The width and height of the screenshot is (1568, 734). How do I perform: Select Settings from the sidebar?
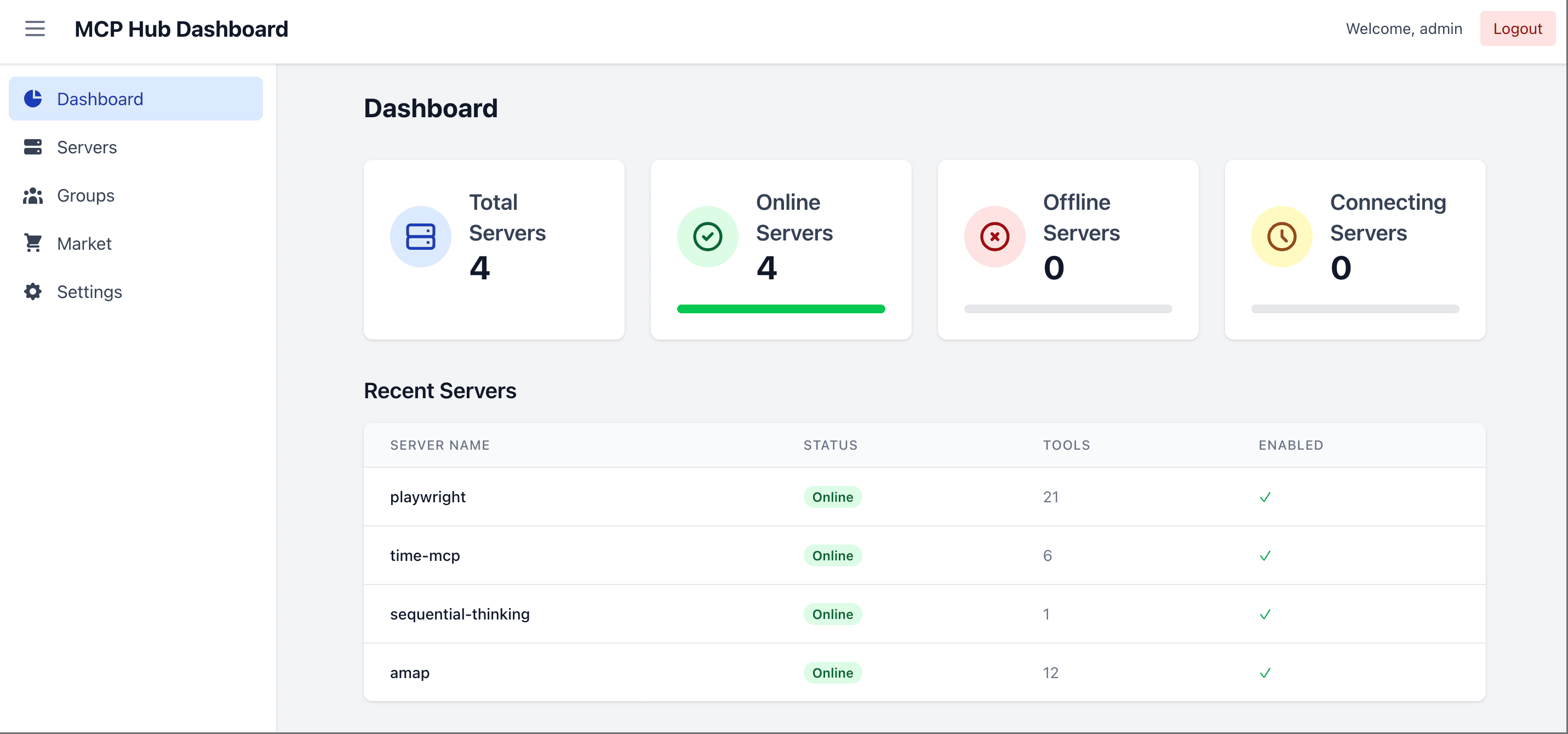(90, 291)
